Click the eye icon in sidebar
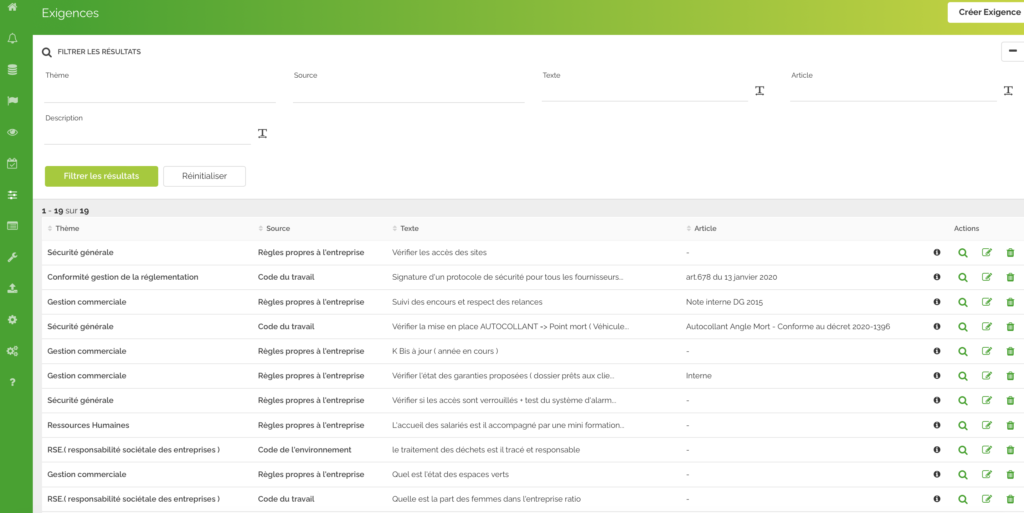Image resolution: width=1024 pixels, height=513 pixels. [12, 132]
